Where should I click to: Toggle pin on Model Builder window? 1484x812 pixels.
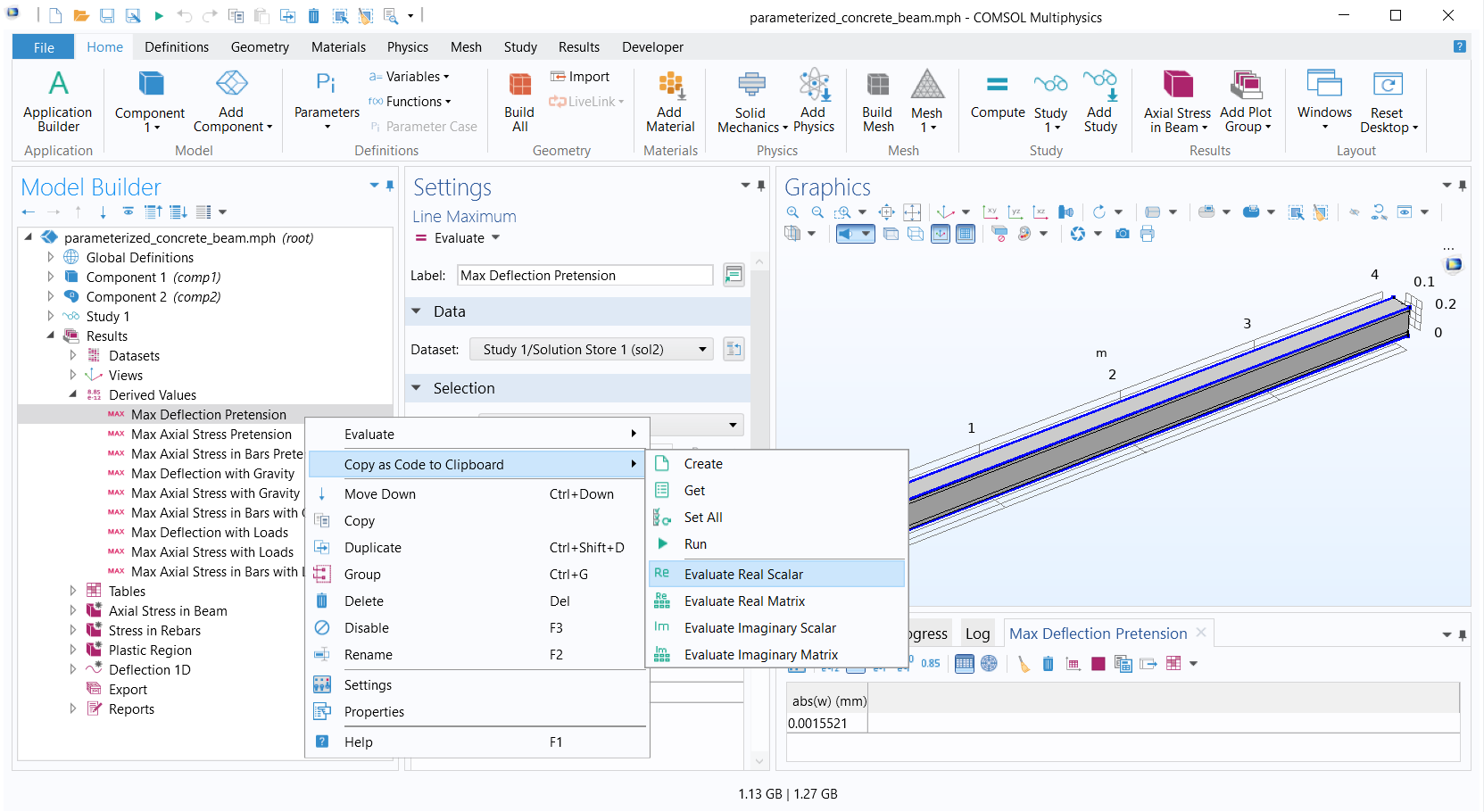(390, 186)
